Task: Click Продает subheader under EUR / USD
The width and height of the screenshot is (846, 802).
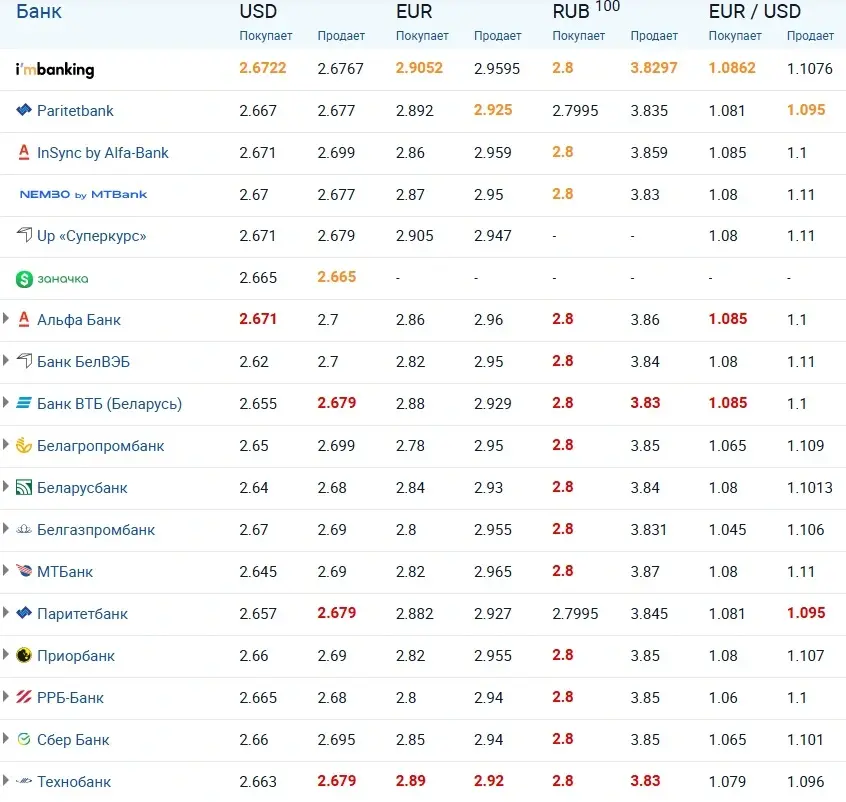Action: tap(810, 36)
